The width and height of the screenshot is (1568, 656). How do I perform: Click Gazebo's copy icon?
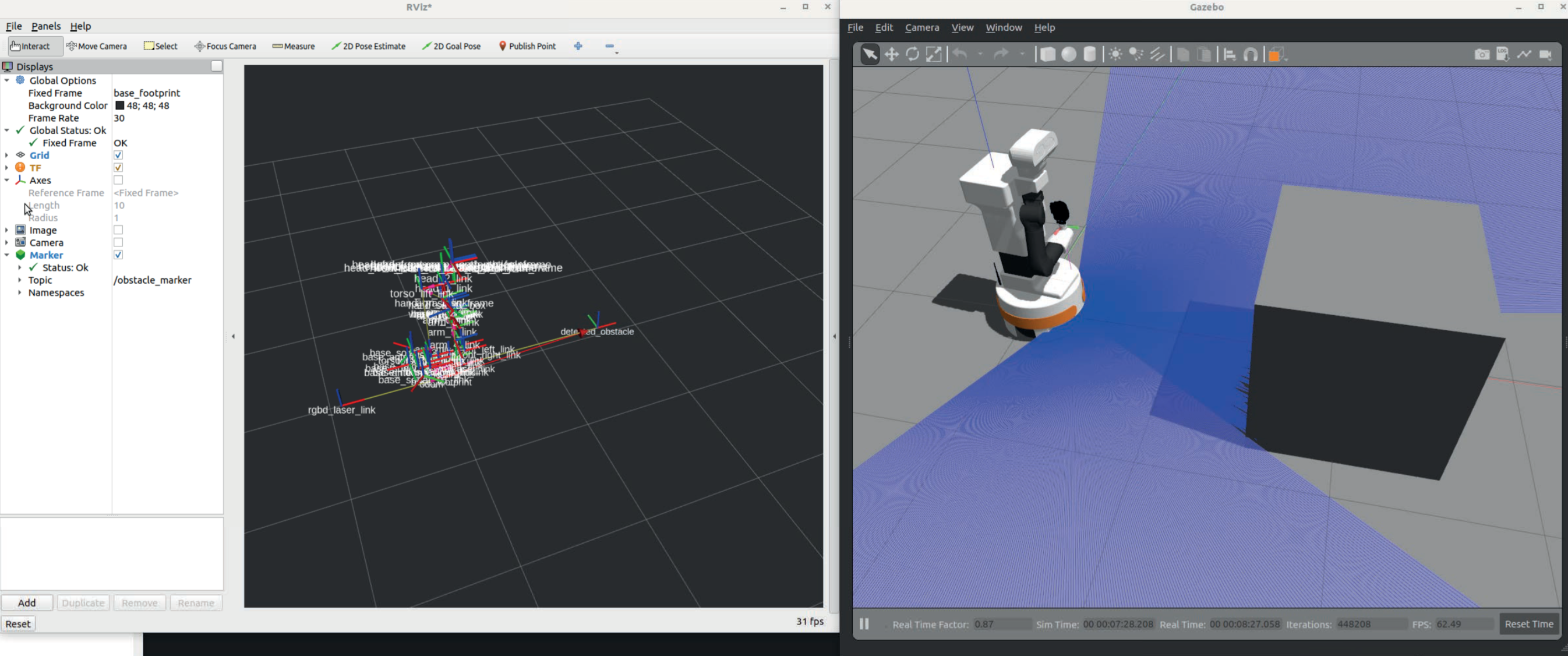1182,54
